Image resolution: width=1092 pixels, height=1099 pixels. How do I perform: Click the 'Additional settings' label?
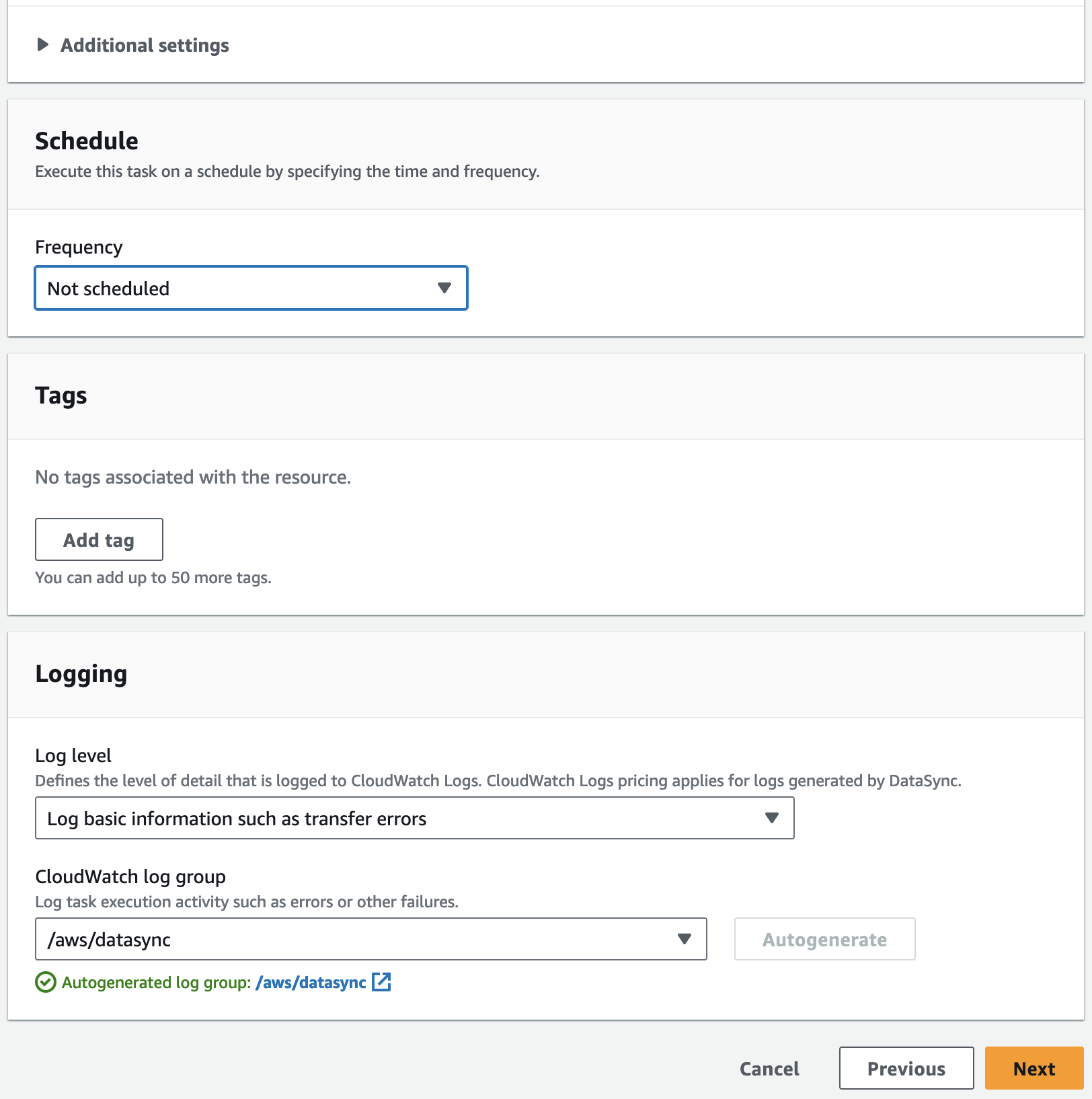145,45
